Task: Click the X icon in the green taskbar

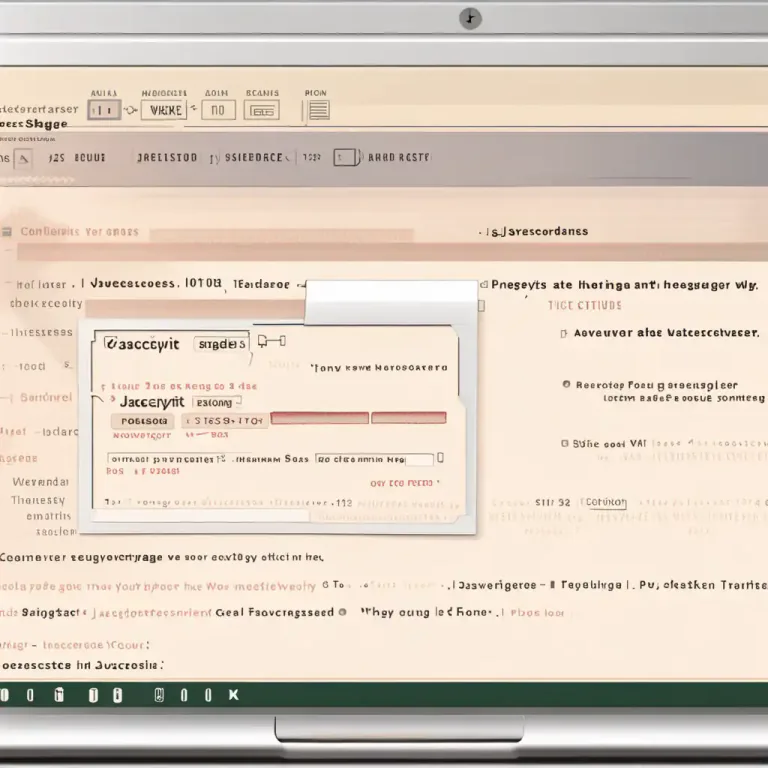Action: pyautogui.click(x=234, y=695)
